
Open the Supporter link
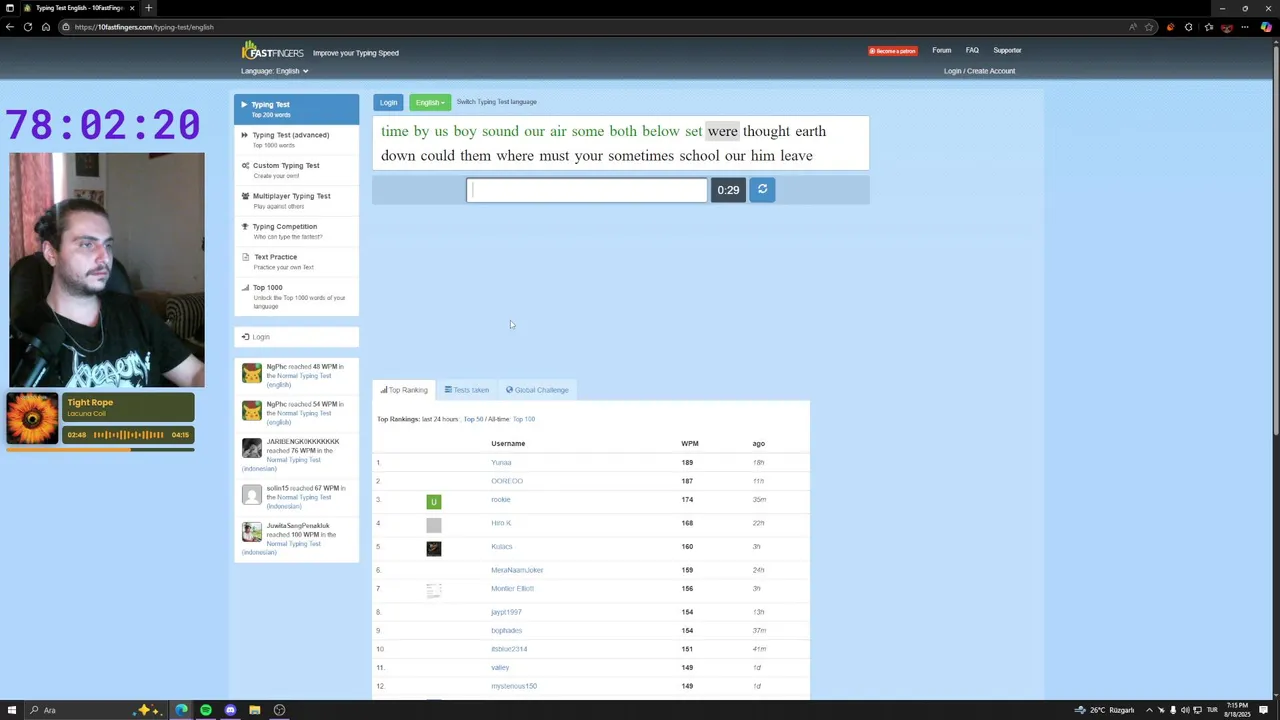[1007, 50]
